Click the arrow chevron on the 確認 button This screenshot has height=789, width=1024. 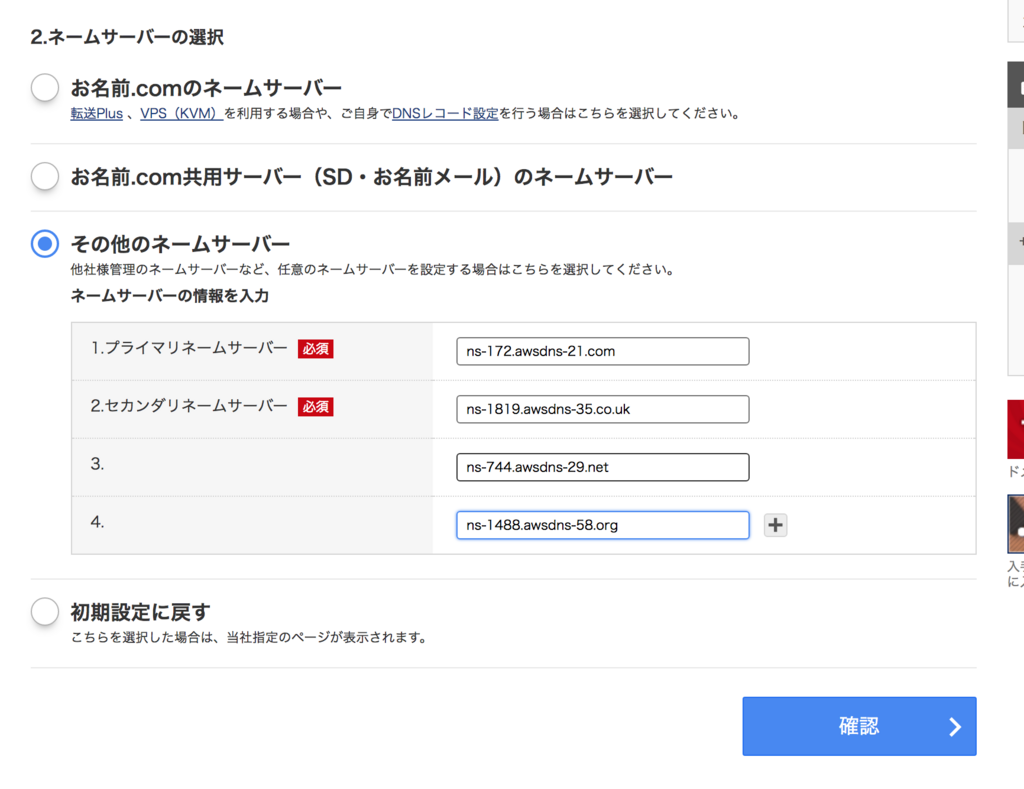(x=955, y=727)
